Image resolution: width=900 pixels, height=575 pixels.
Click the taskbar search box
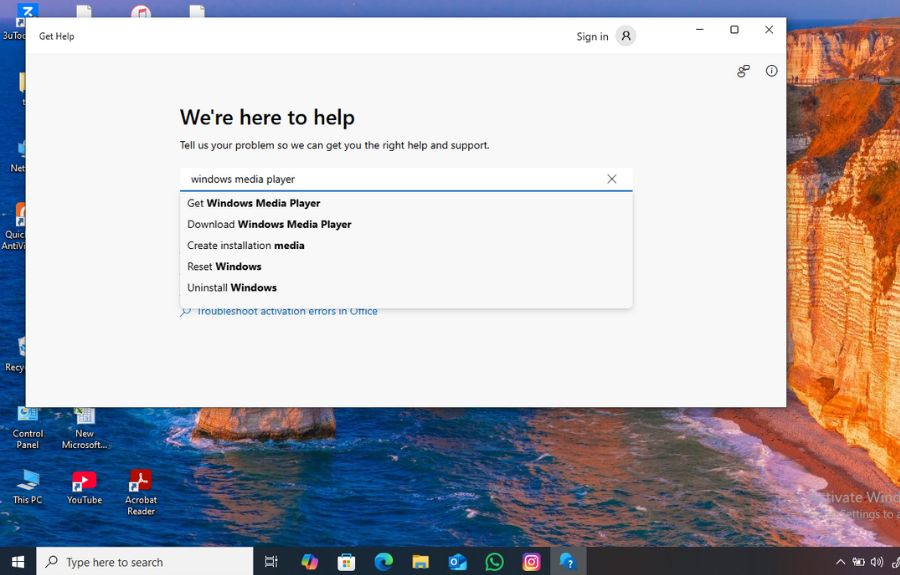pos(145,562)
